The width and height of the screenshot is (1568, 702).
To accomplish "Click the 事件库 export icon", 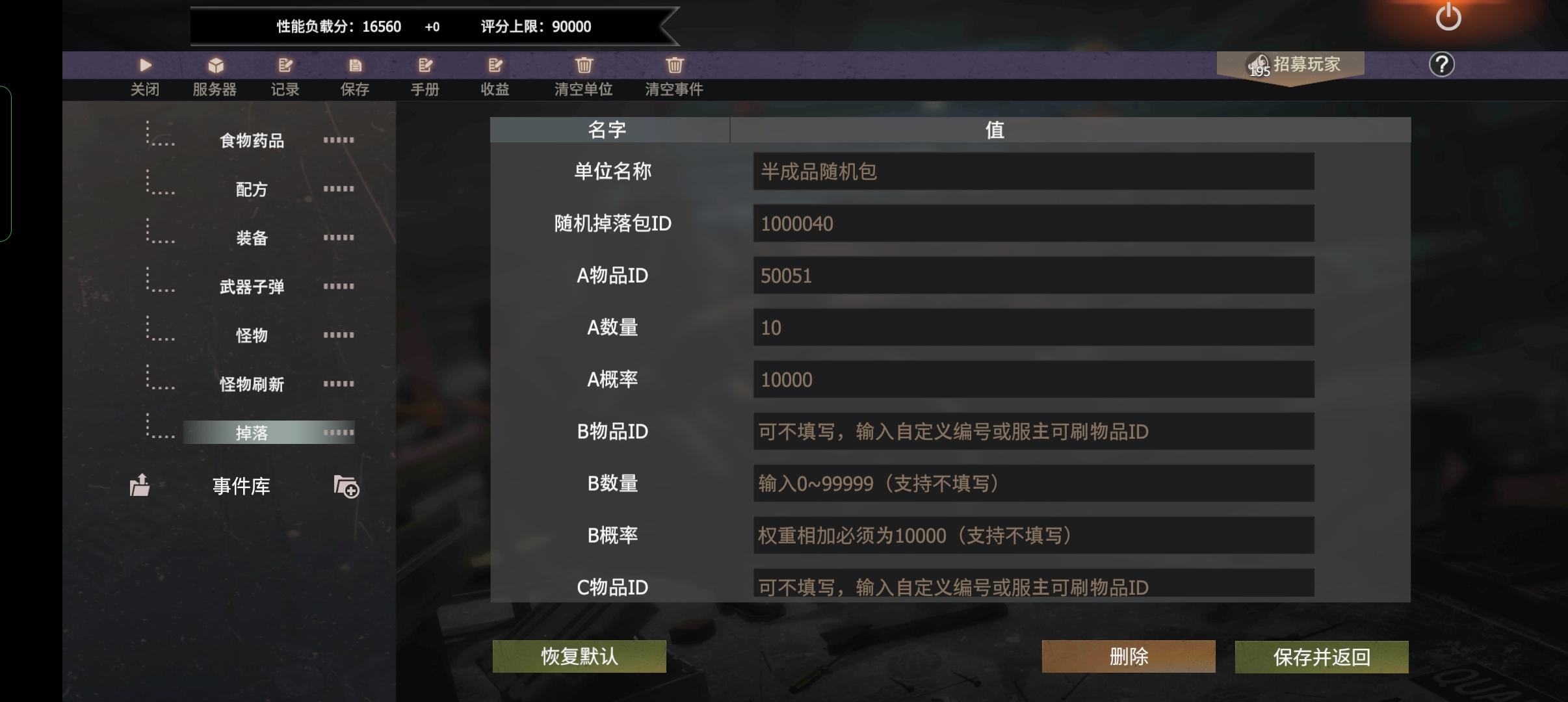I will [x=139, y=485].
